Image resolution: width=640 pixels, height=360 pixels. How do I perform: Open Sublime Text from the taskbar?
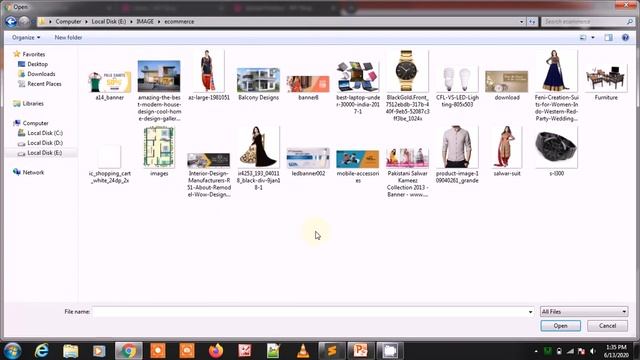coord(332,351)
